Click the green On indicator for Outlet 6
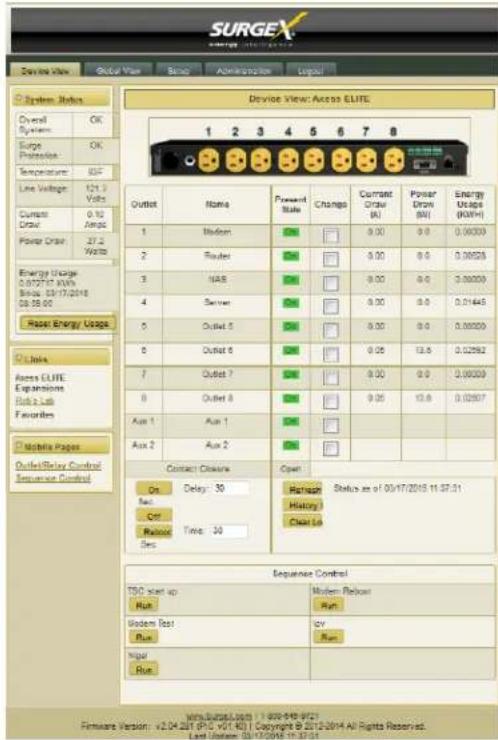The image size is (498, 740). pyautogui.click(x=291, y=350)
